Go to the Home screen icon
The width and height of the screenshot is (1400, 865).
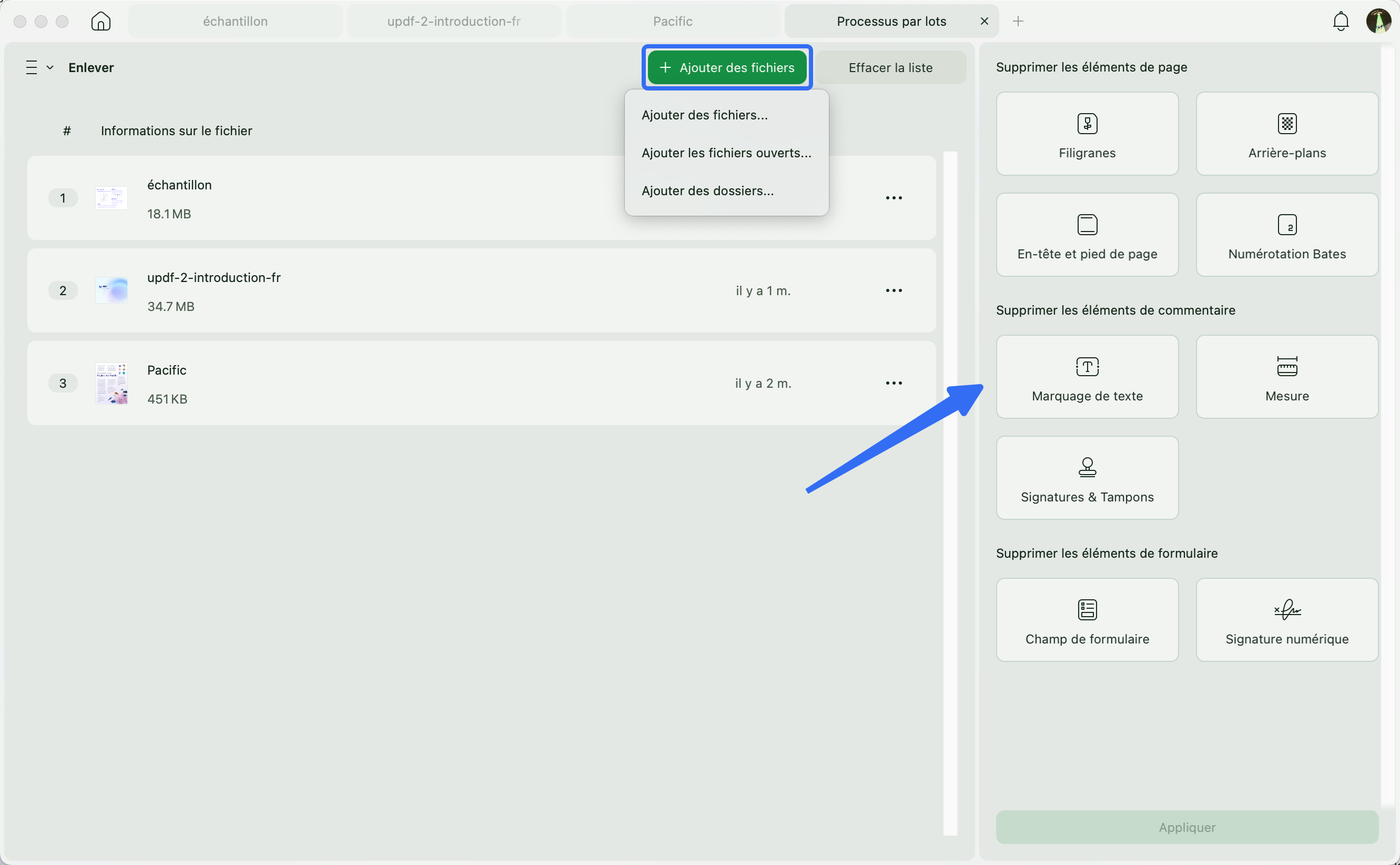(x=100, y=21)
